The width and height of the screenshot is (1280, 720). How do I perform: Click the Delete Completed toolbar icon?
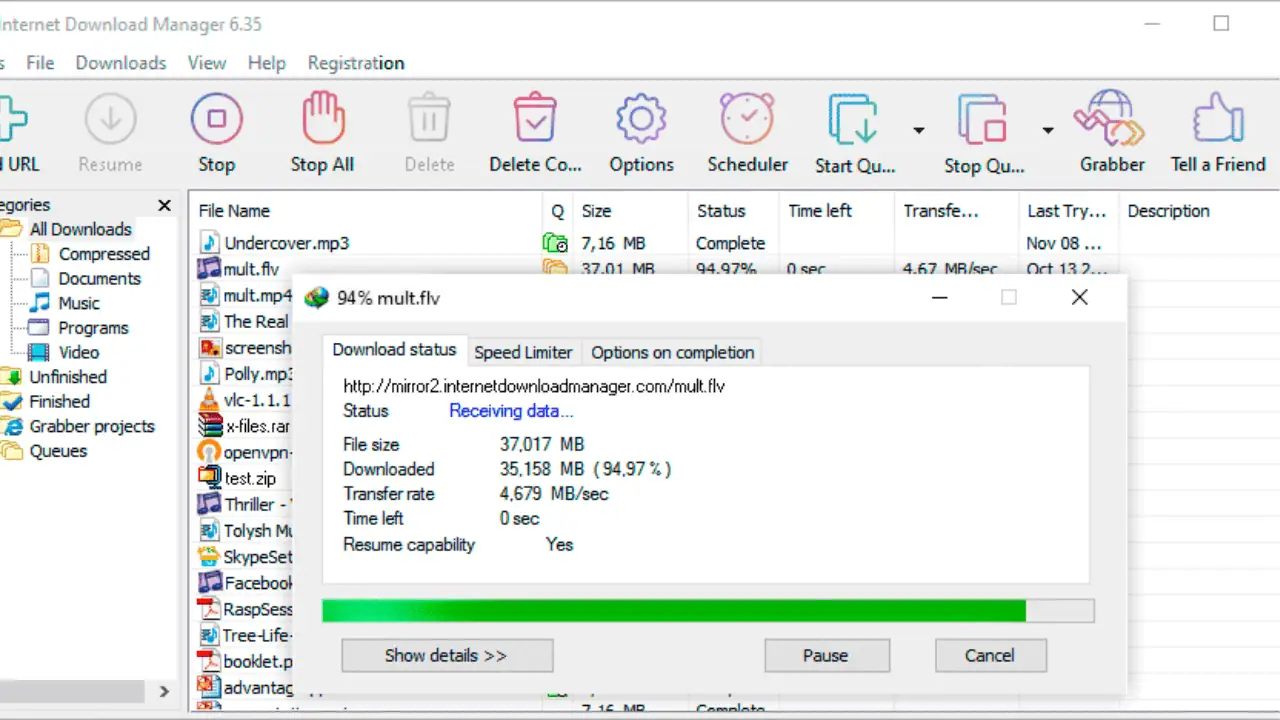point(535,119)
